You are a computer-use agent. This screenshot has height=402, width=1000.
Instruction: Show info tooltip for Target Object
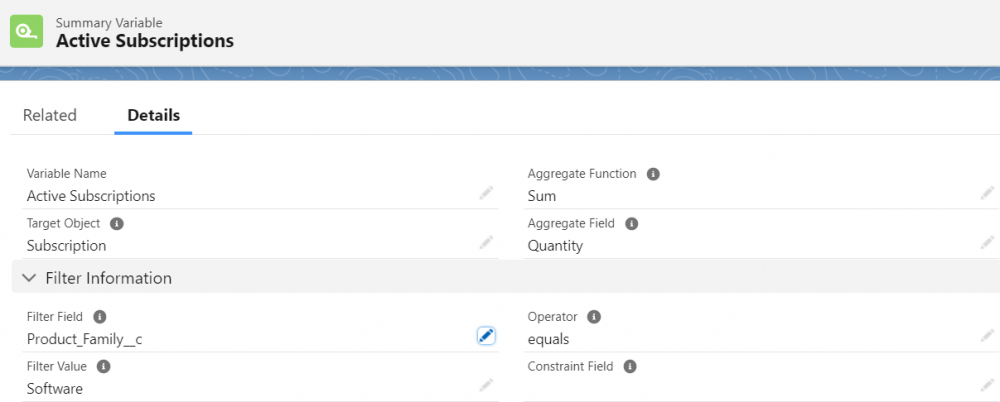click(116, 224)
